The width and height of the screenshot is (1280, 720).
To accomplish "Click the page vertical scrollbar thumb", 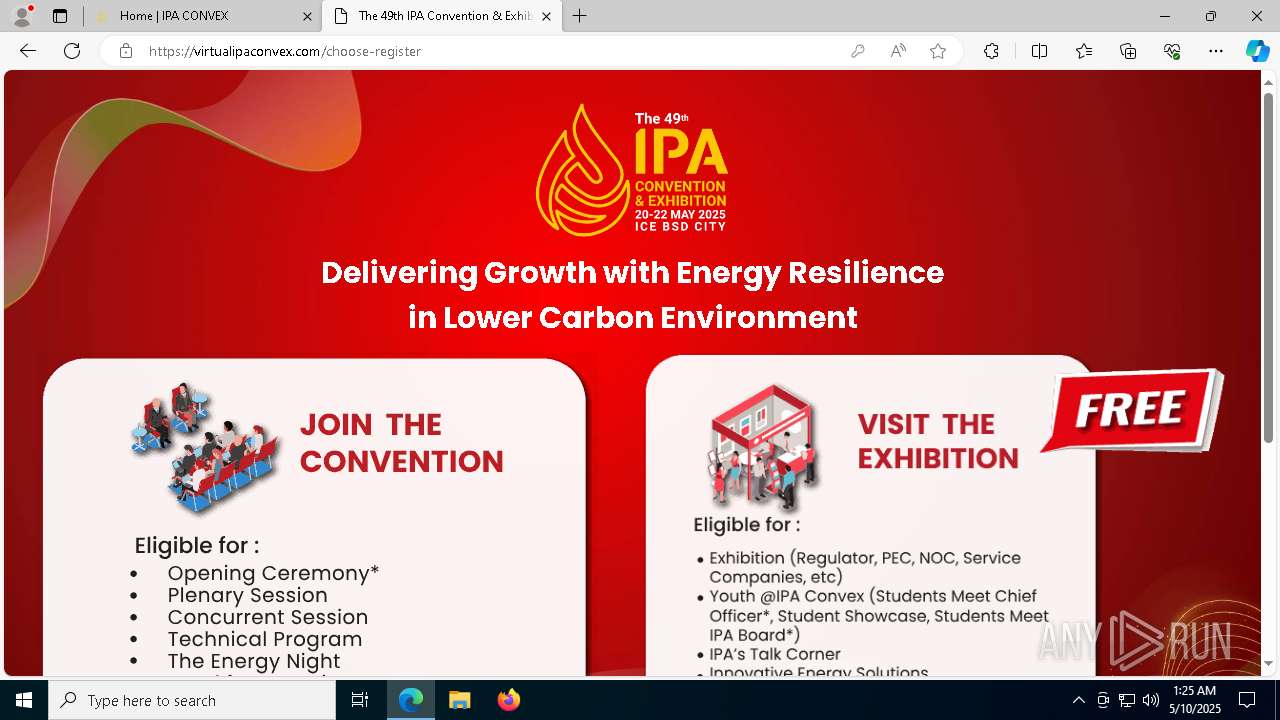I will (x=1268, y=267).
